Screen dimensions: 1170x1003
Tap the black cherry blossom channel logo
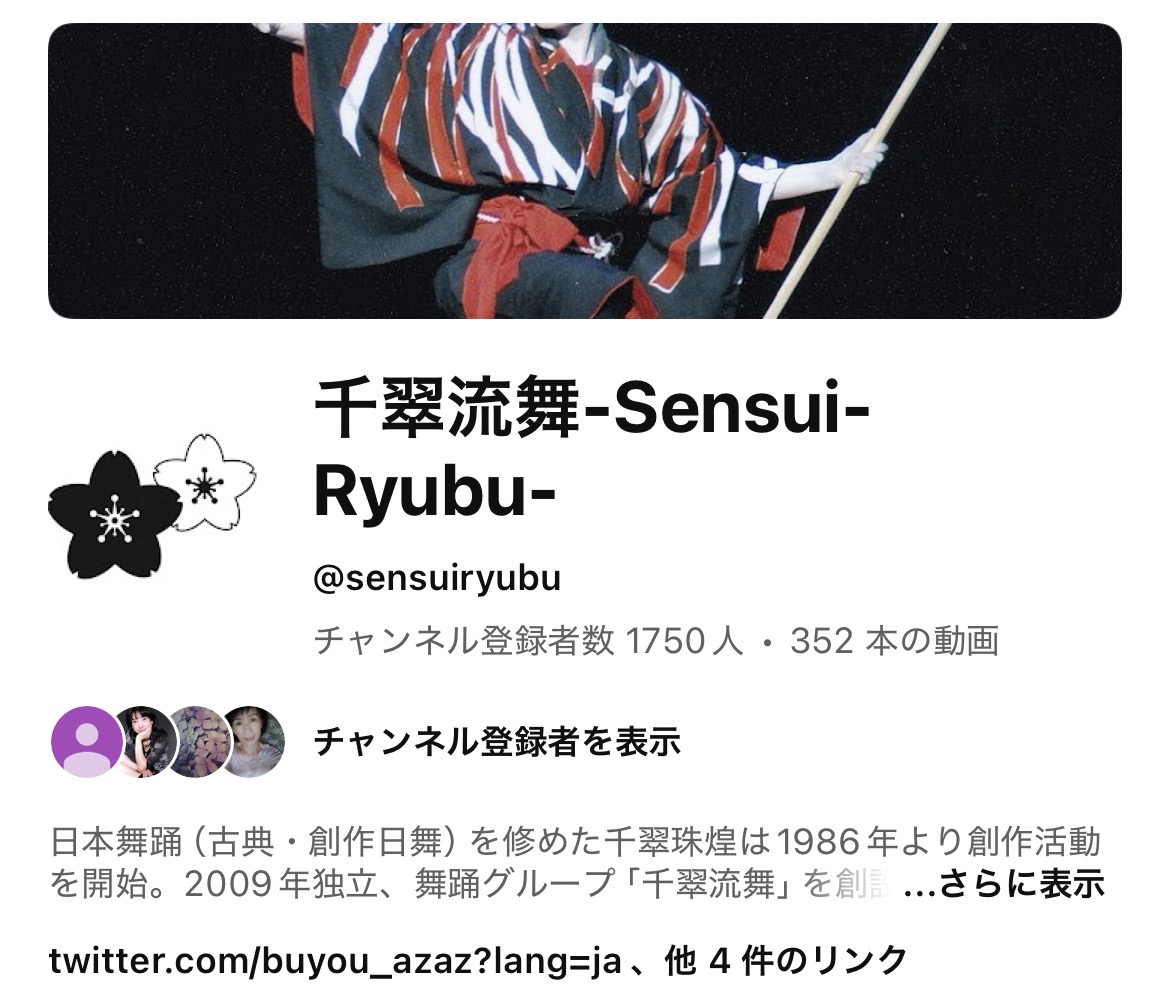[x=114, y=515]
